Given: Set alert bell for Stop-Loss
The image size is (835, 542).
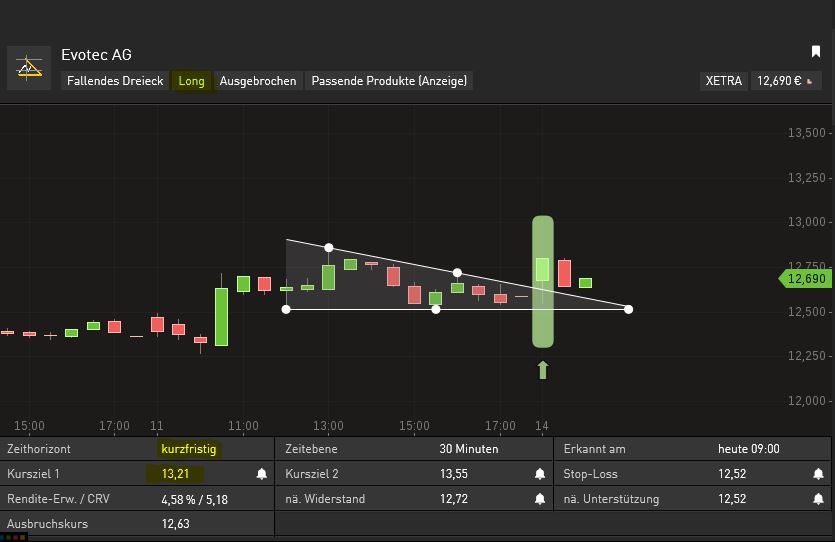Looking at the screenshot, I should (818, 474).
